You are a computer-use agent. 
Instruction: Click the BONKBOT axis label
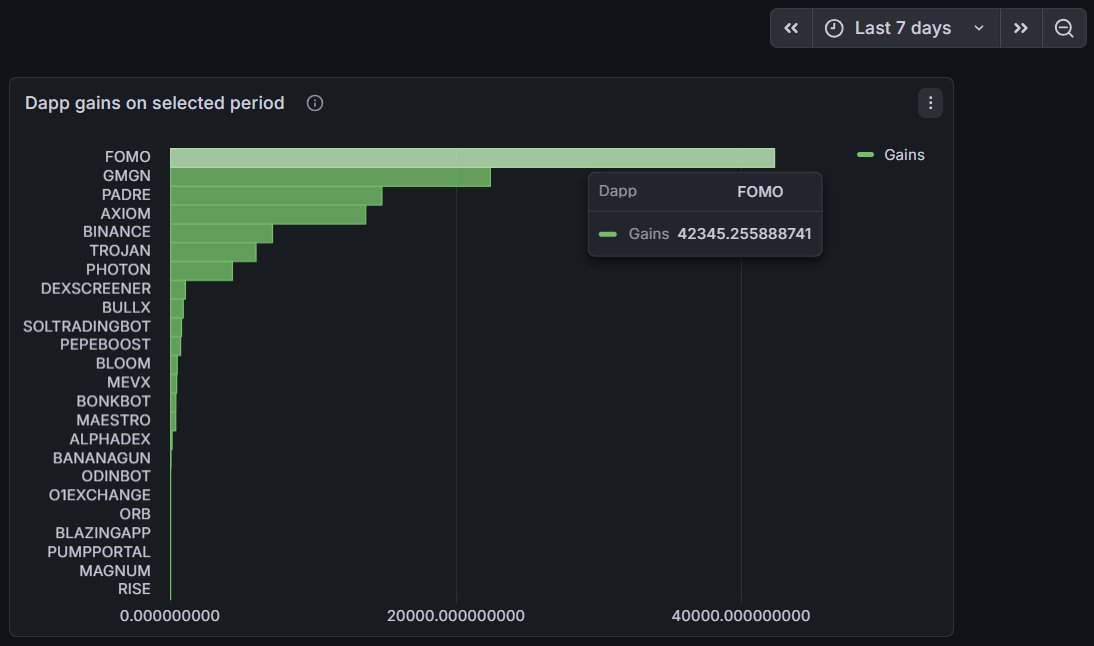click(x=113, y=401)
